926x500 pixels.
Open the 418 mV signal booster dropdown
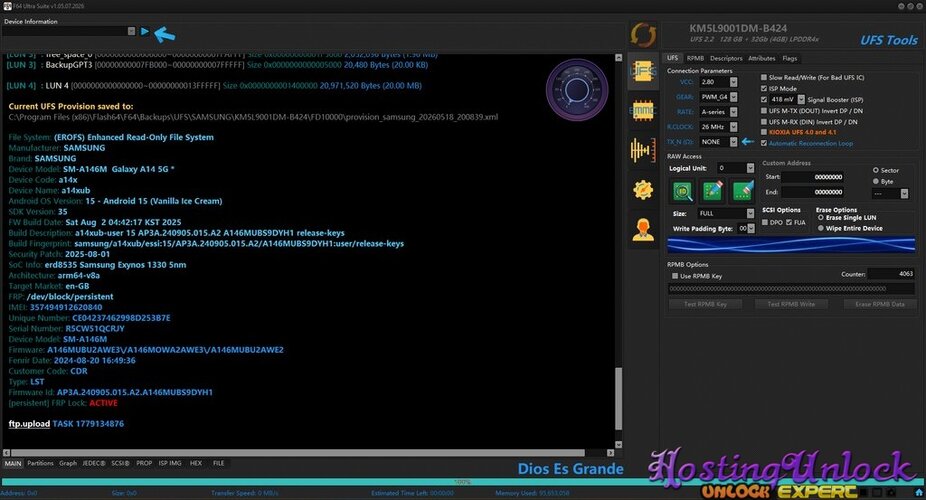tap(801, 100)
